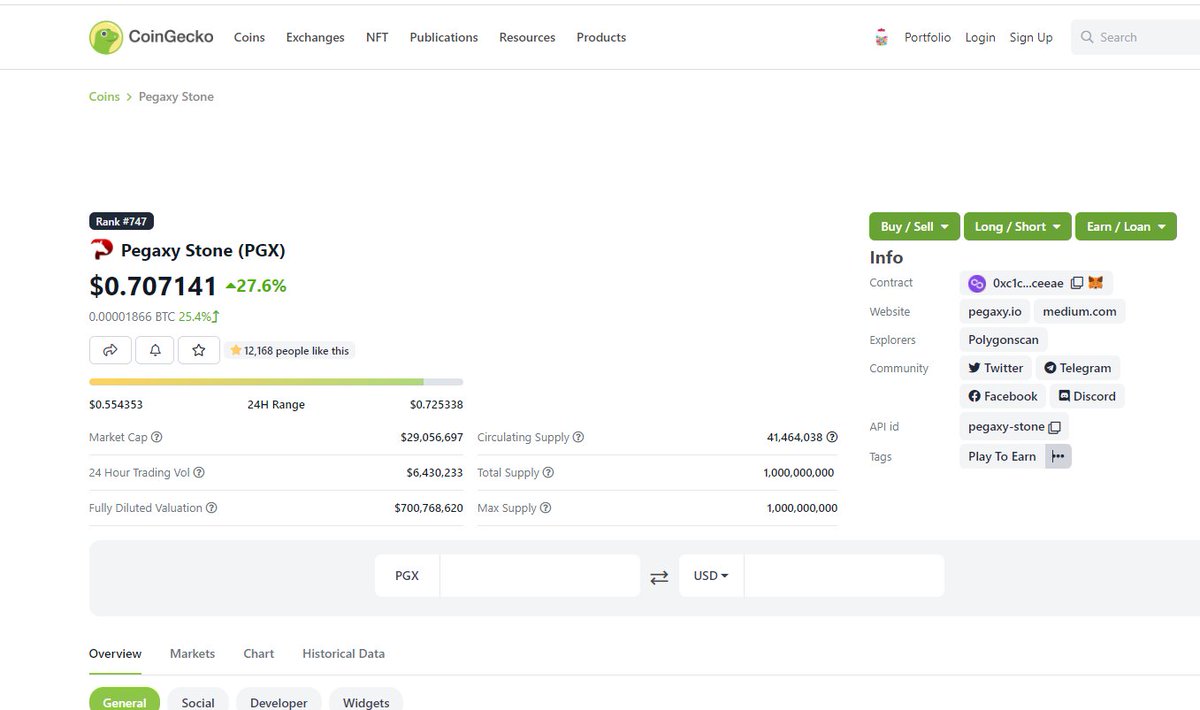Select the Overview tab
Viewport: 1200px width, 710px height.
[115, 653]
